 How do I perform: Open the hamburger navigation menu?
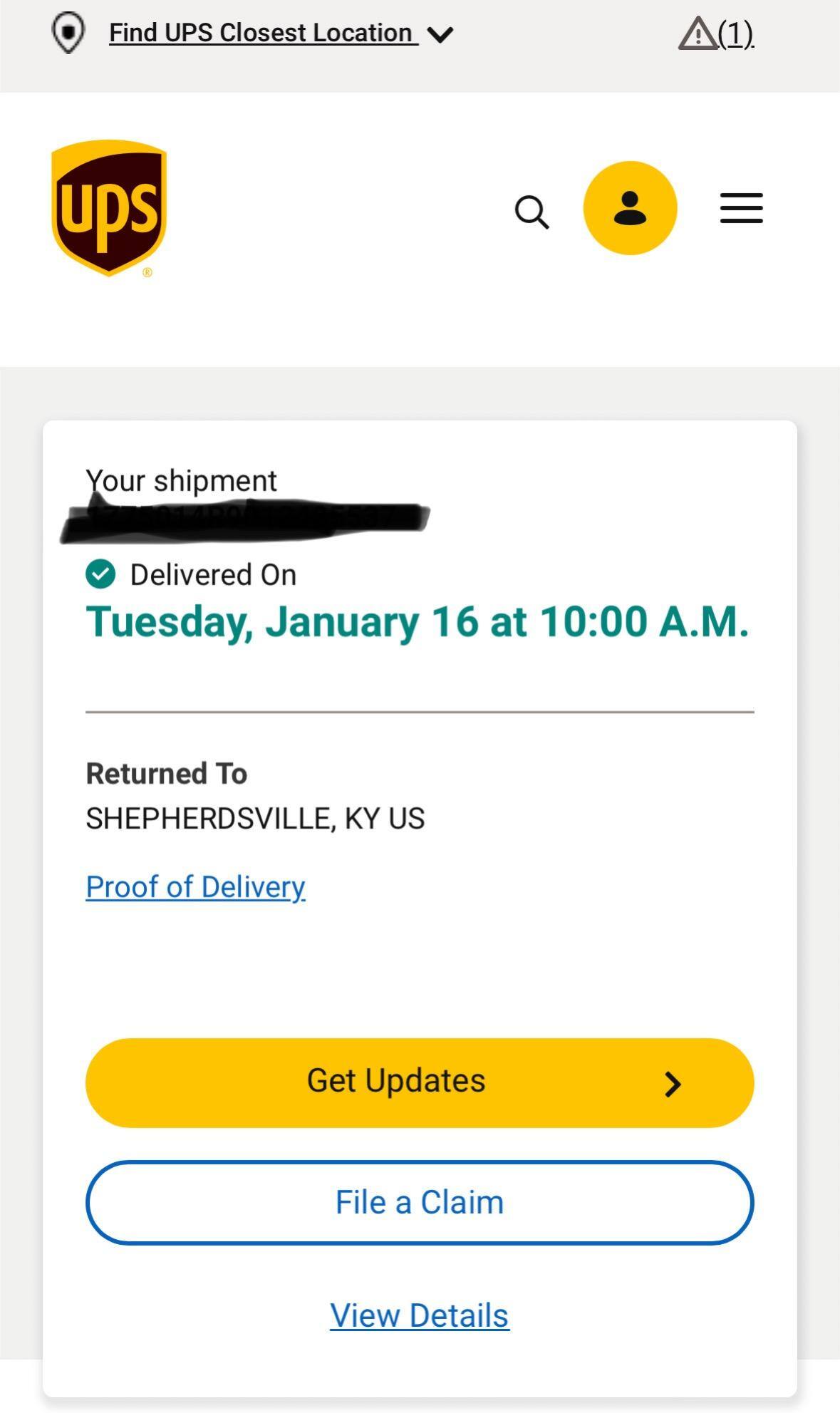[741, 208]
